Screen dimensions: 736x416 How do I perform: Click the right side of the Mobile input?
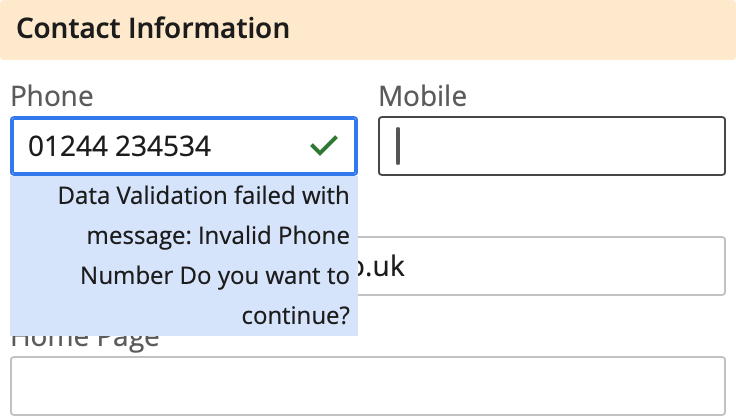pyautogui.click(x=690, y=147)
